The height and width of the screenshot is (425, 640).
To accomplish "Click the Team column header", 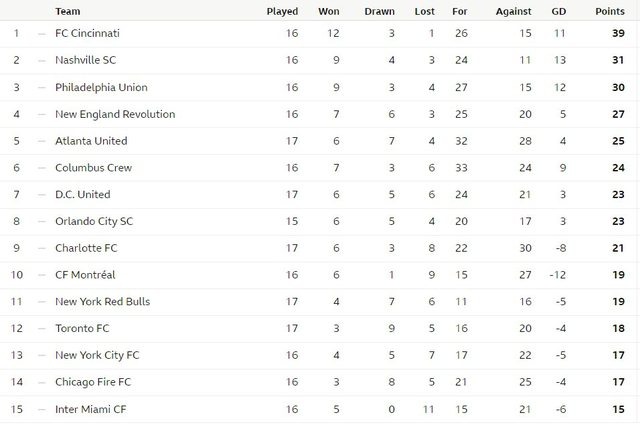I will click(68, 11).
